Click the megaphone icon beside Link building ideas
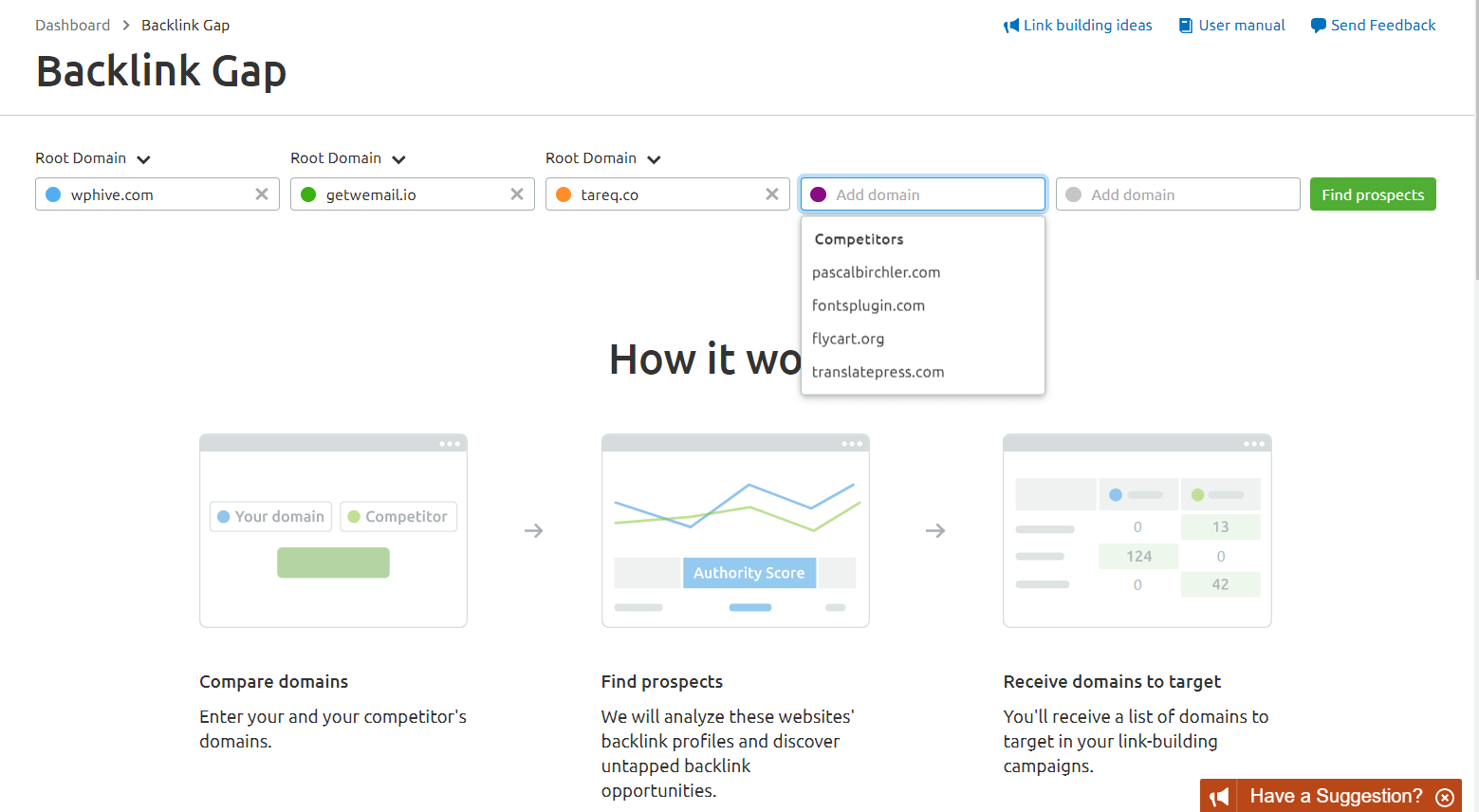 (1010, 25)
